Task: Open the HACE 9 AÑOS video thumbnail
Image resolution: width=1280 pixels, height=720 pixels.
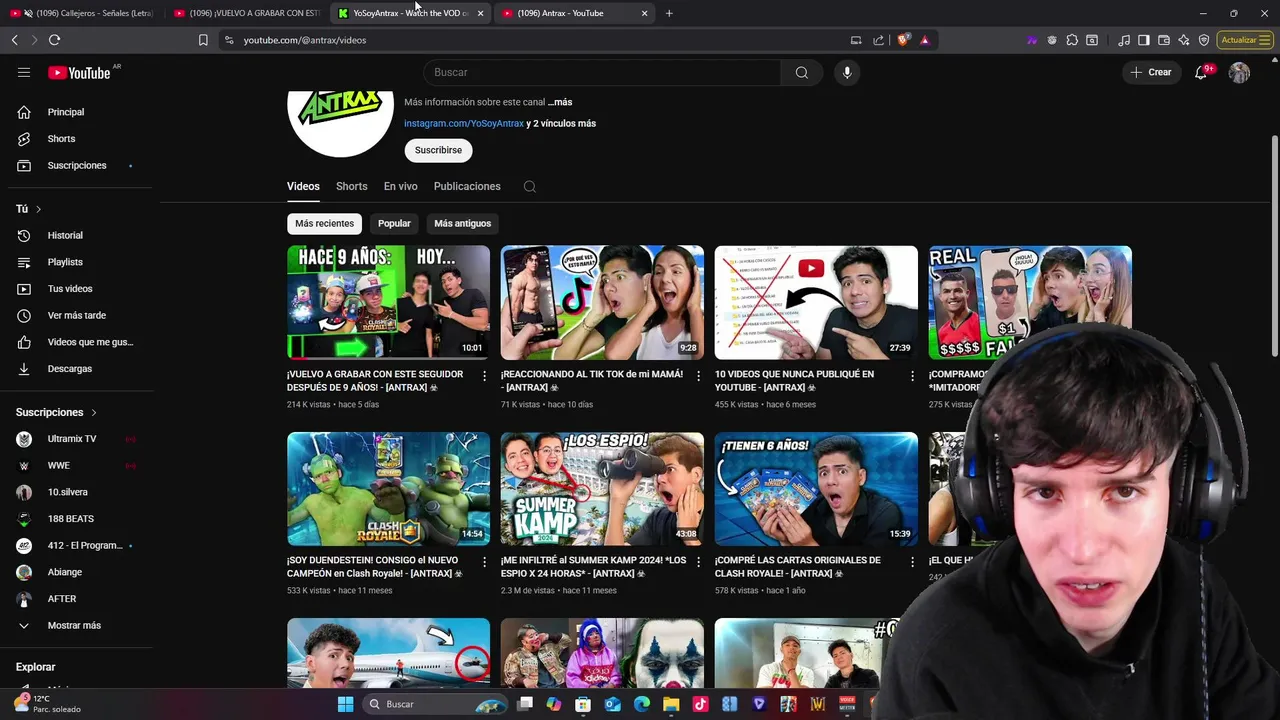Action: click(x=388, y=302)
